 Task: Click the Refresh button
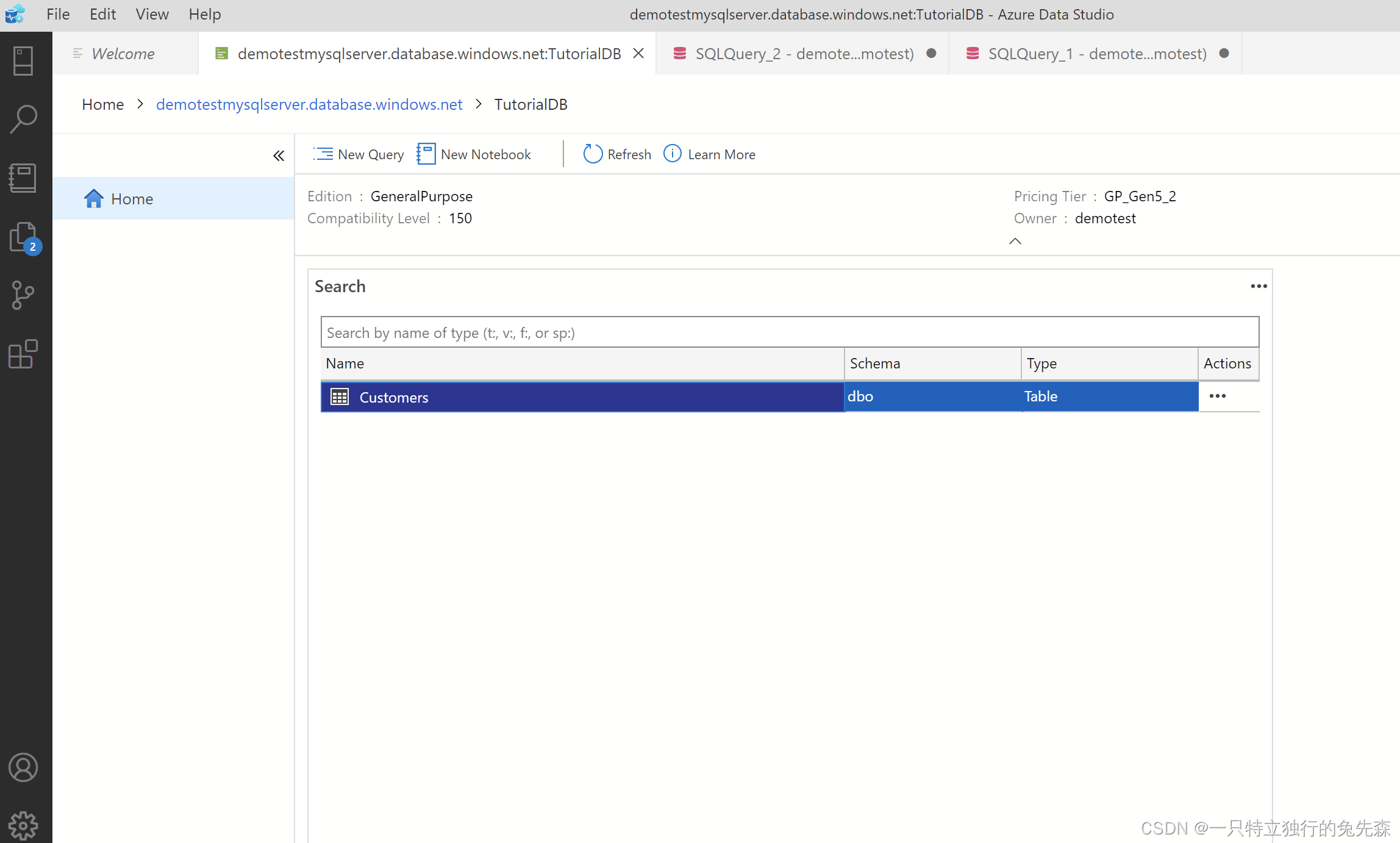pos(617,154)
